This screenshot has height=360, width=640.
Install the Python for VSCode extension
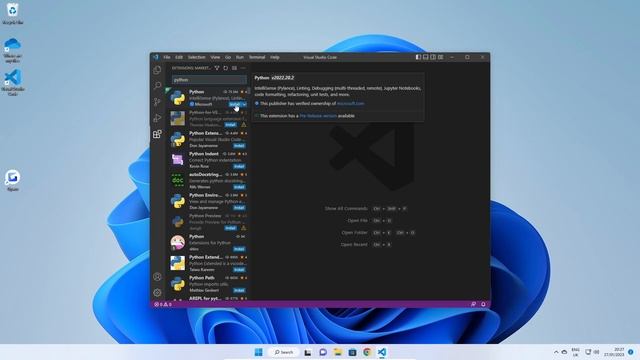pos(231,125)
